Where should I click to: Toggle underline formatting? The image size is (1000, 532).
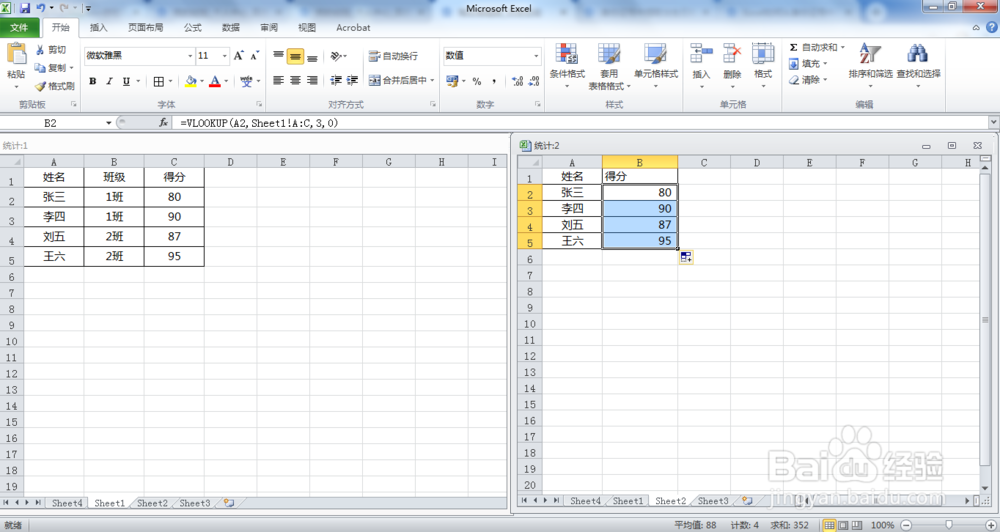[126, 81]
